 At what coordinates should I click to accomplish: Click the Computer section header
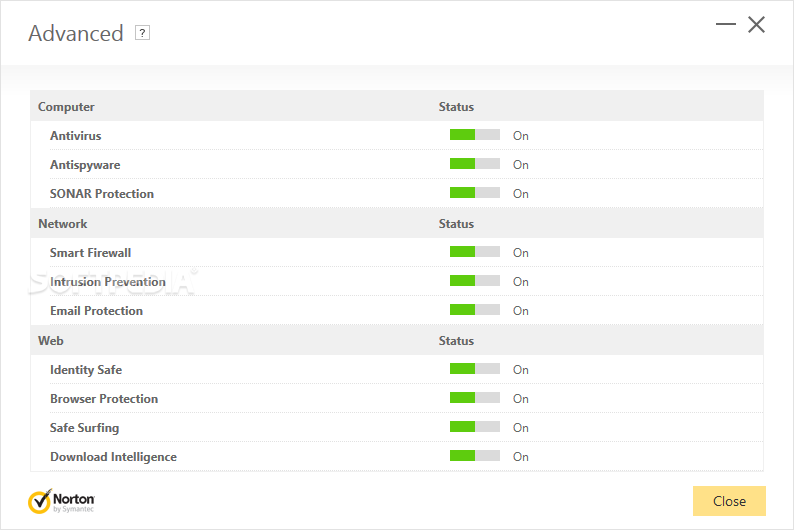coord(66,107)
